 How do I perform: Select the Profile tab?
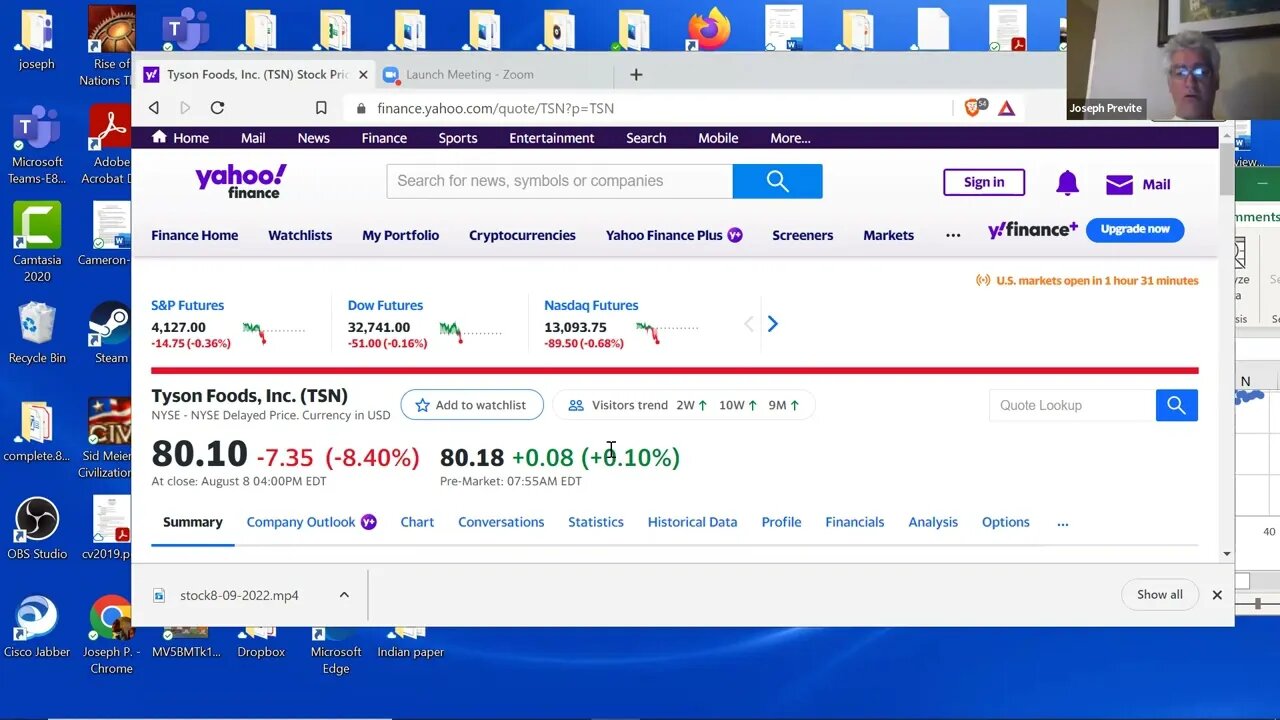coord(781,522)
